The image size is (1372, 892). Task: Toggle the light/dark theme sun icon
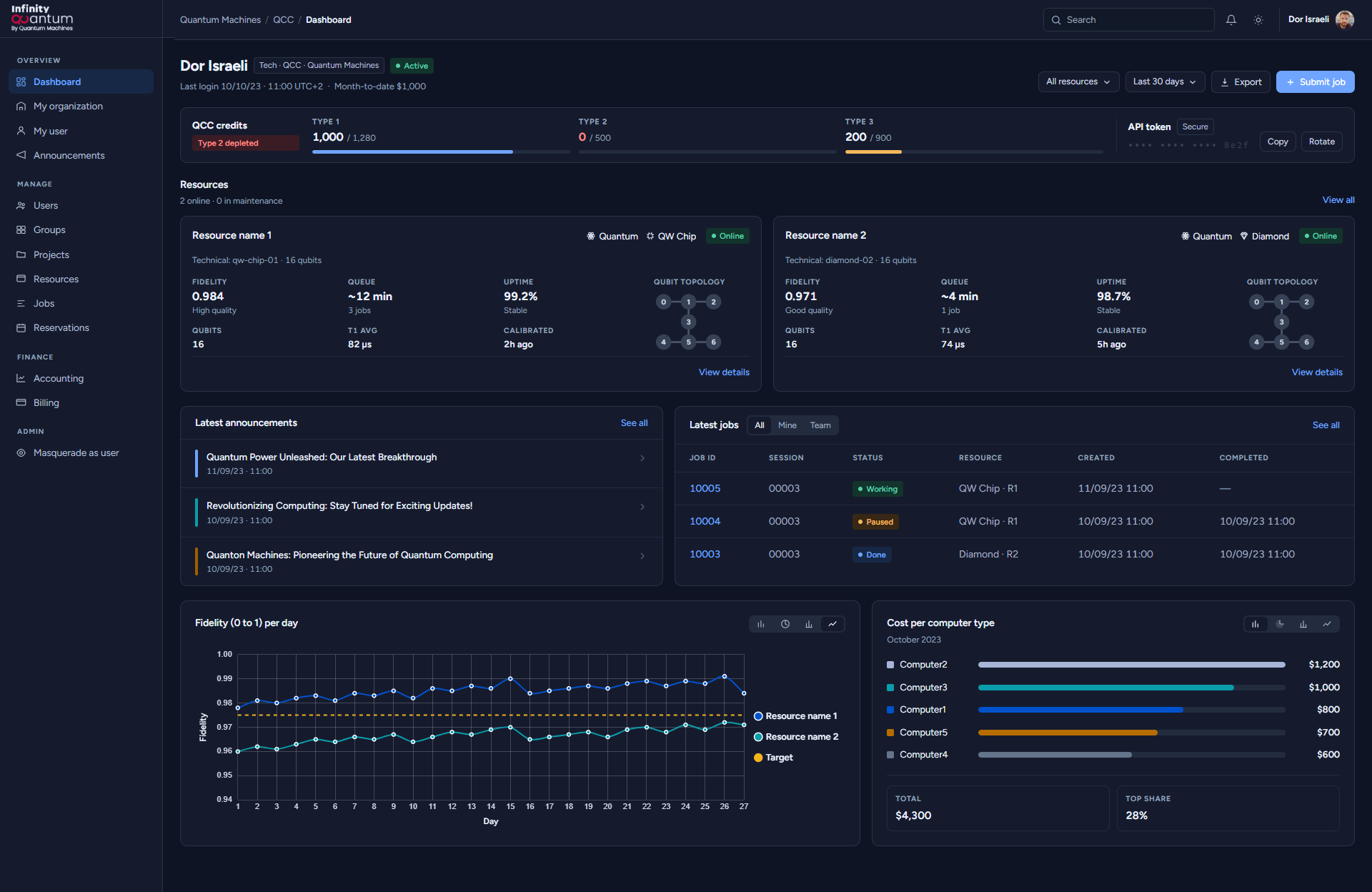coord(1258,20)
